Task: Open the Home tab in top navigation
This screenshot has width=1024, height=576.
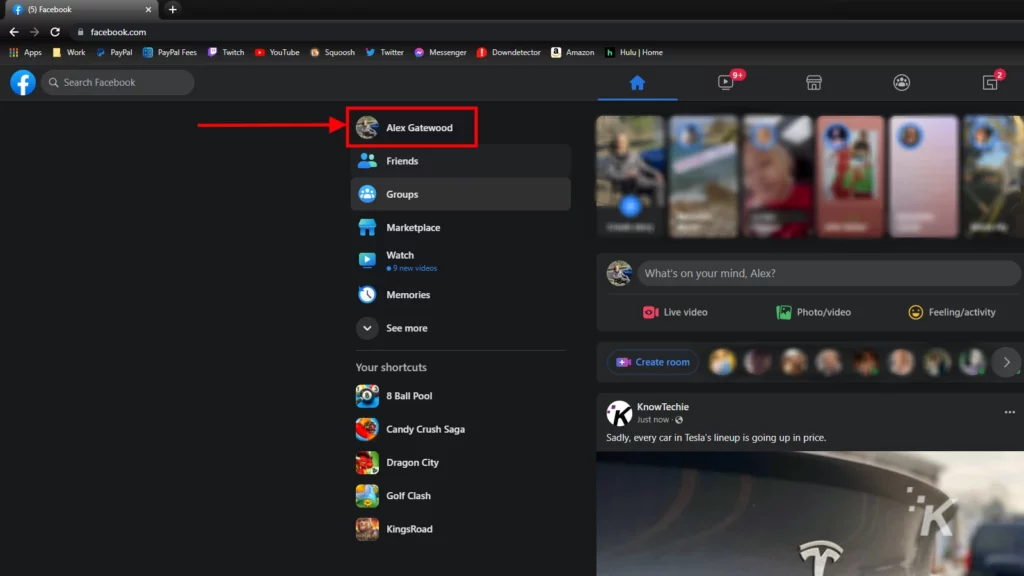Action: 637,83
